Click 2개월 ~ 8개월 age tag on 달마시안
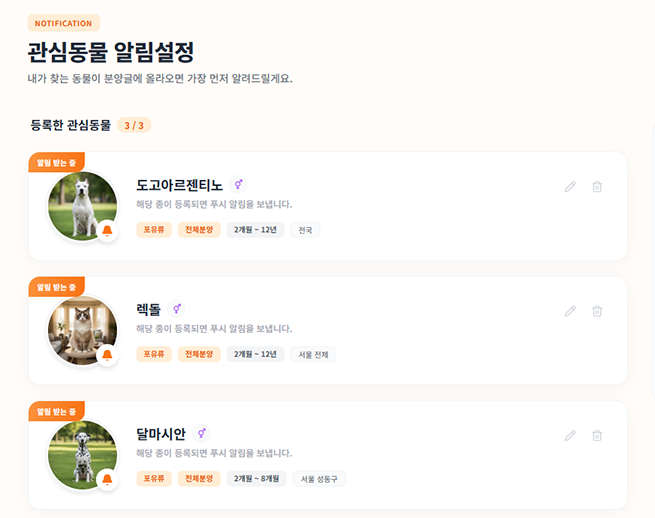The width and height of the screenshot is (655, 518). click(256, 479)
